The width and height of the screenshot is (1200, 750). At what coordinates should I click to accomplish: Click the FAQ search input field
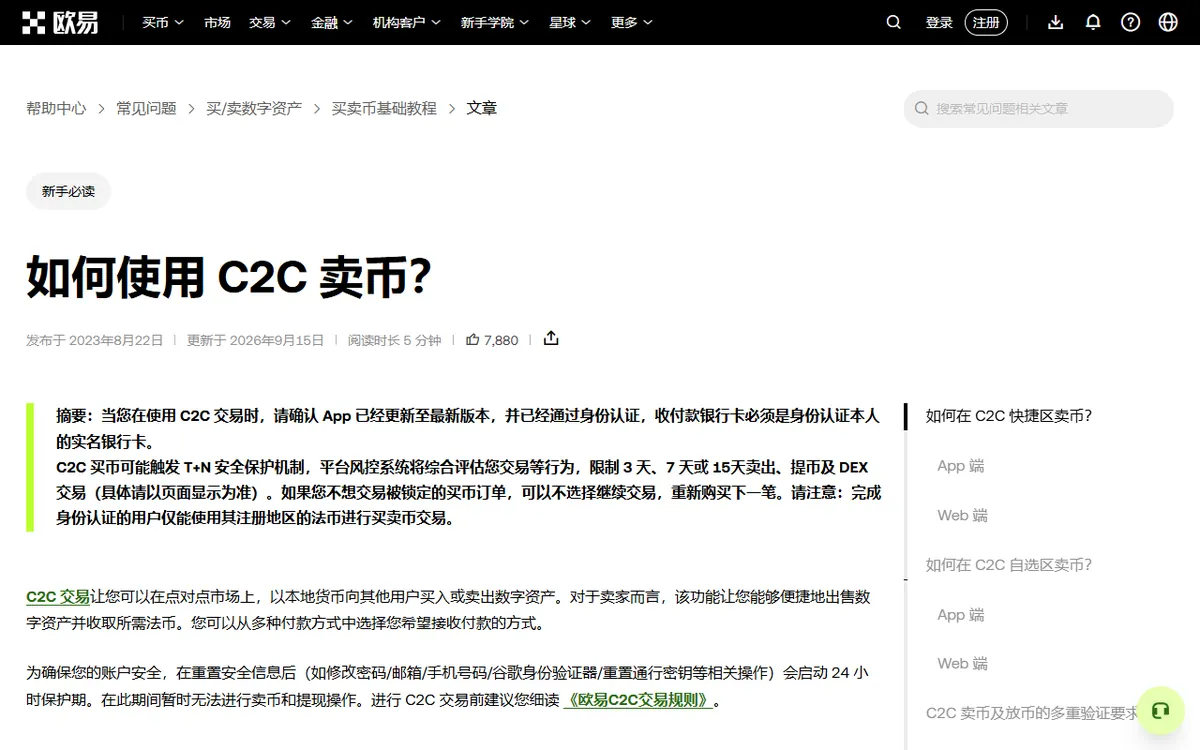click(x=1039, y=108)
